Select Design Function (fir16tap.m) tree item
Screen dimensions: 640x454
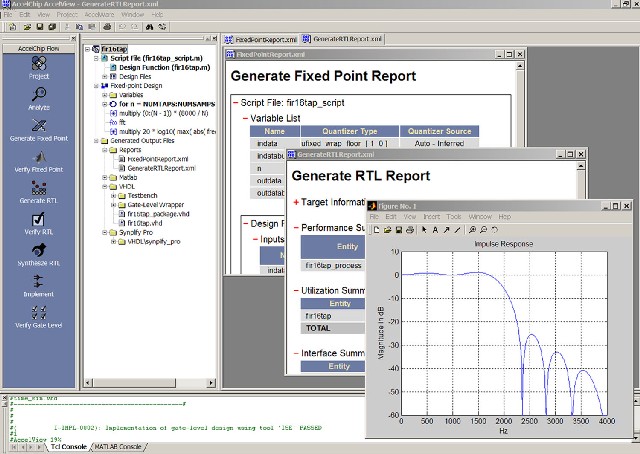(x=164, y=67)
